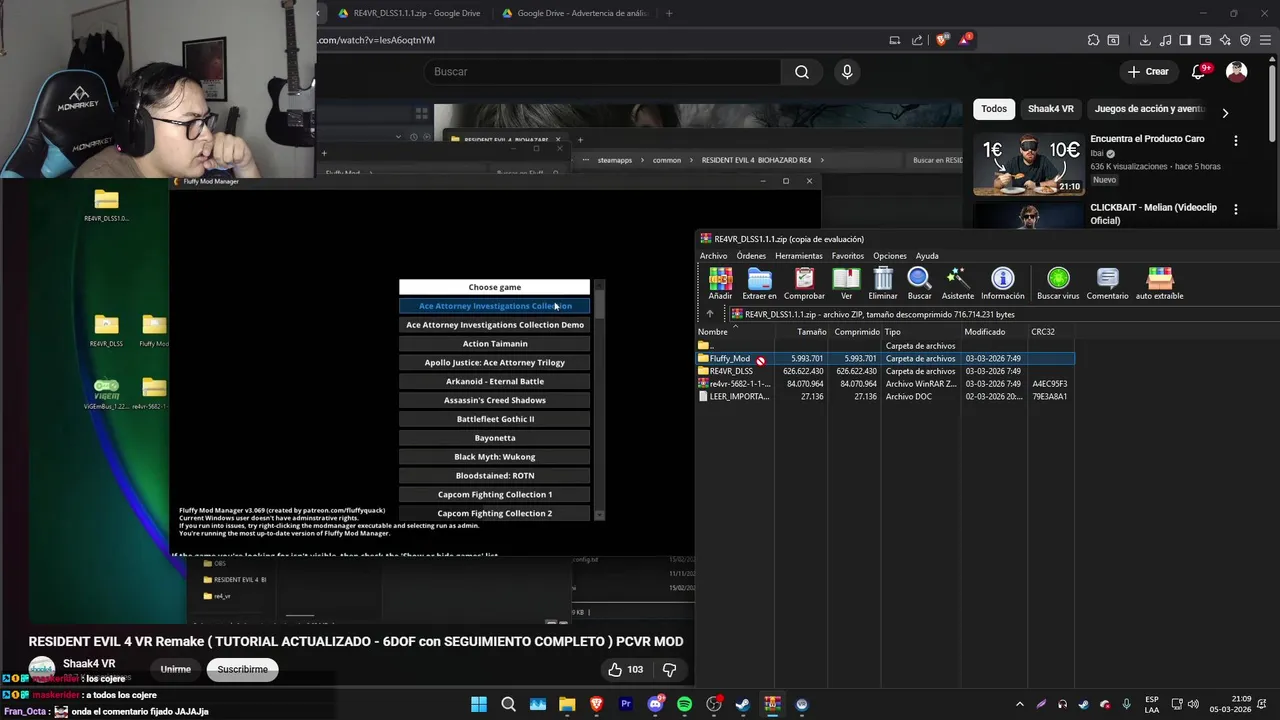Image resolution: width=1280 pixels, height=720 pixels.
Task: Select Bayonetta in Fluffy Mod Manager list
Action: (x=495, y=438)
